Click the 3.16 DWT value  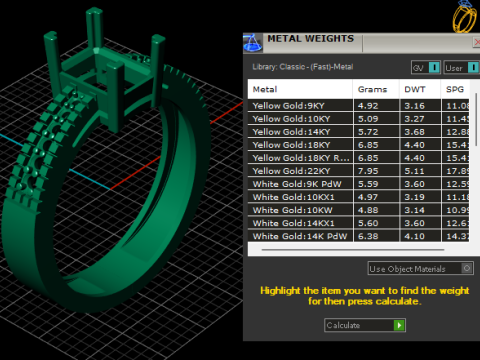(414, 106)
